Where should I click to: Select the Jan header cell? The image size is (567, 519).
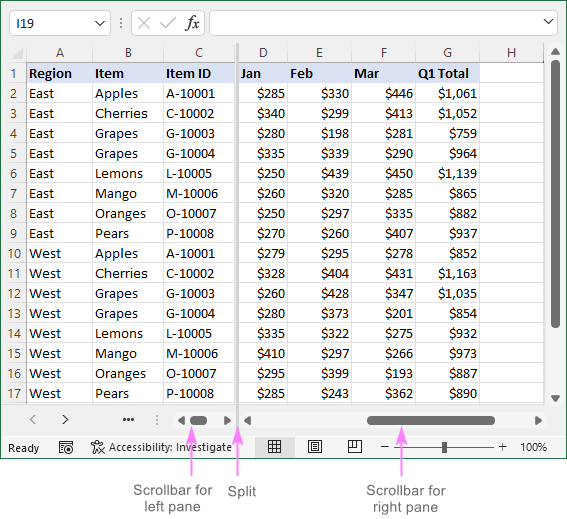coord(263,73)
